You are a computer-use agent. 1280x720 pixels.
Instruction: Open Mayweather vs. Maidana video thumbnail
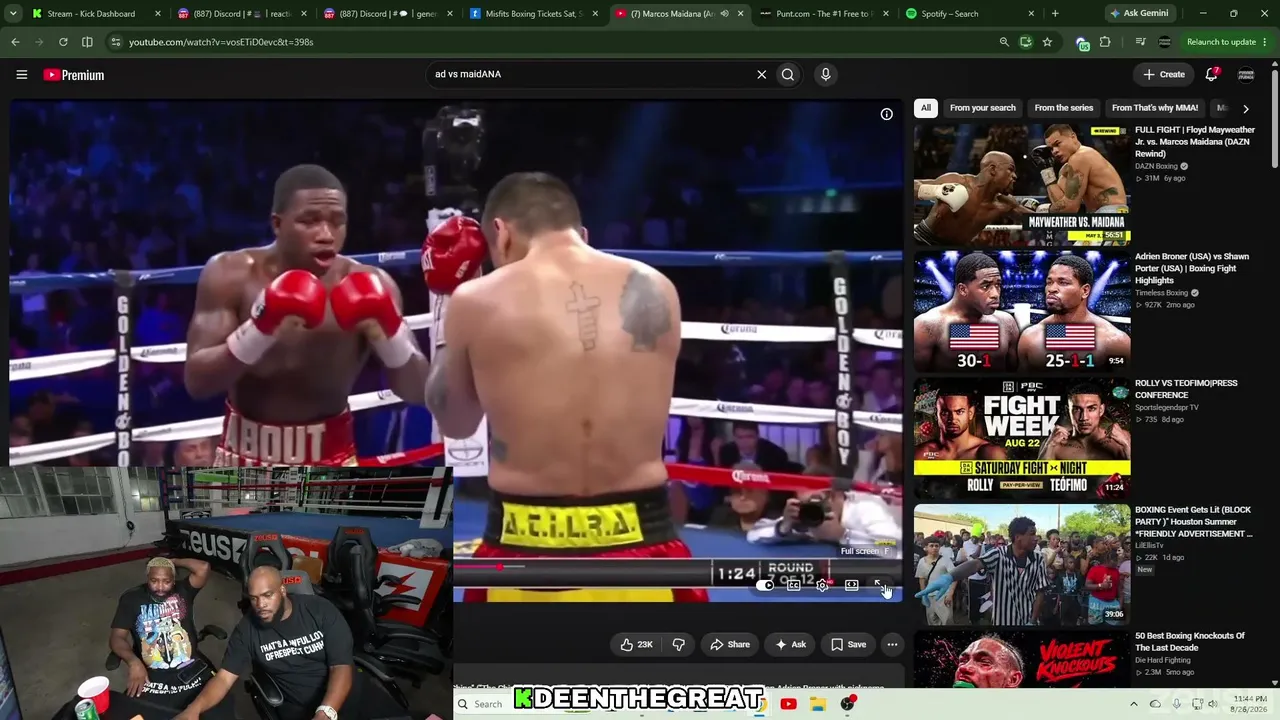click(x=1022, y=184)
